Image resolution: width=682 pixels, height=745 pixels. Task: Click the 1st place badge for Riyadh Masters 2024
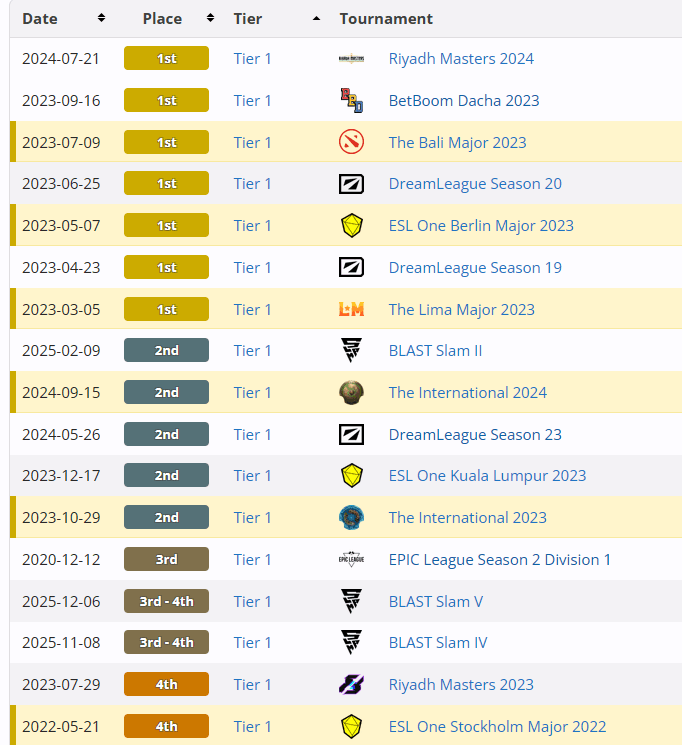point(166,58)
